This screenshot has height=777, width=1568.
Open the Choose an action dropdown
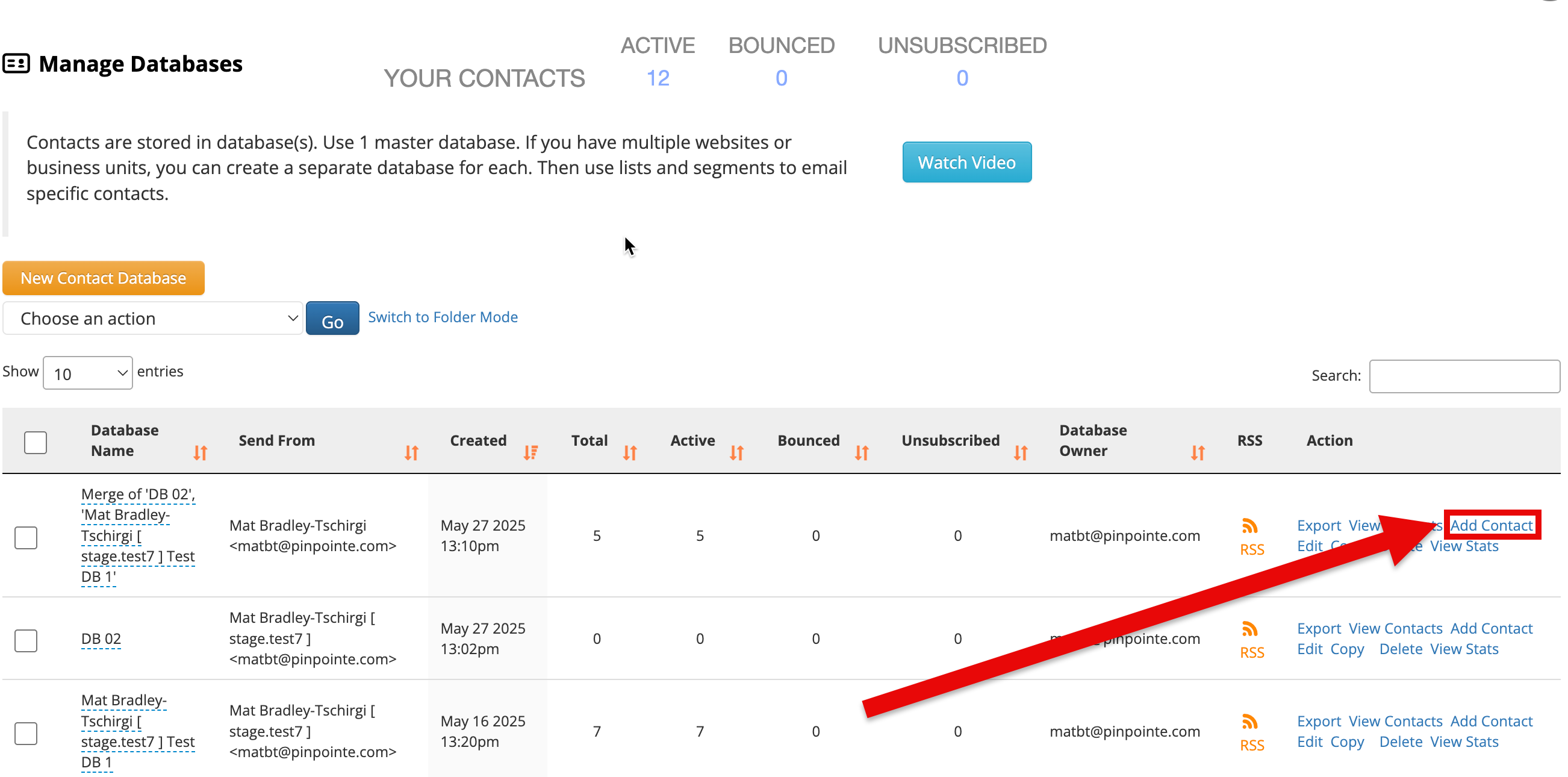pyautogui.click(x=153, y=318)
